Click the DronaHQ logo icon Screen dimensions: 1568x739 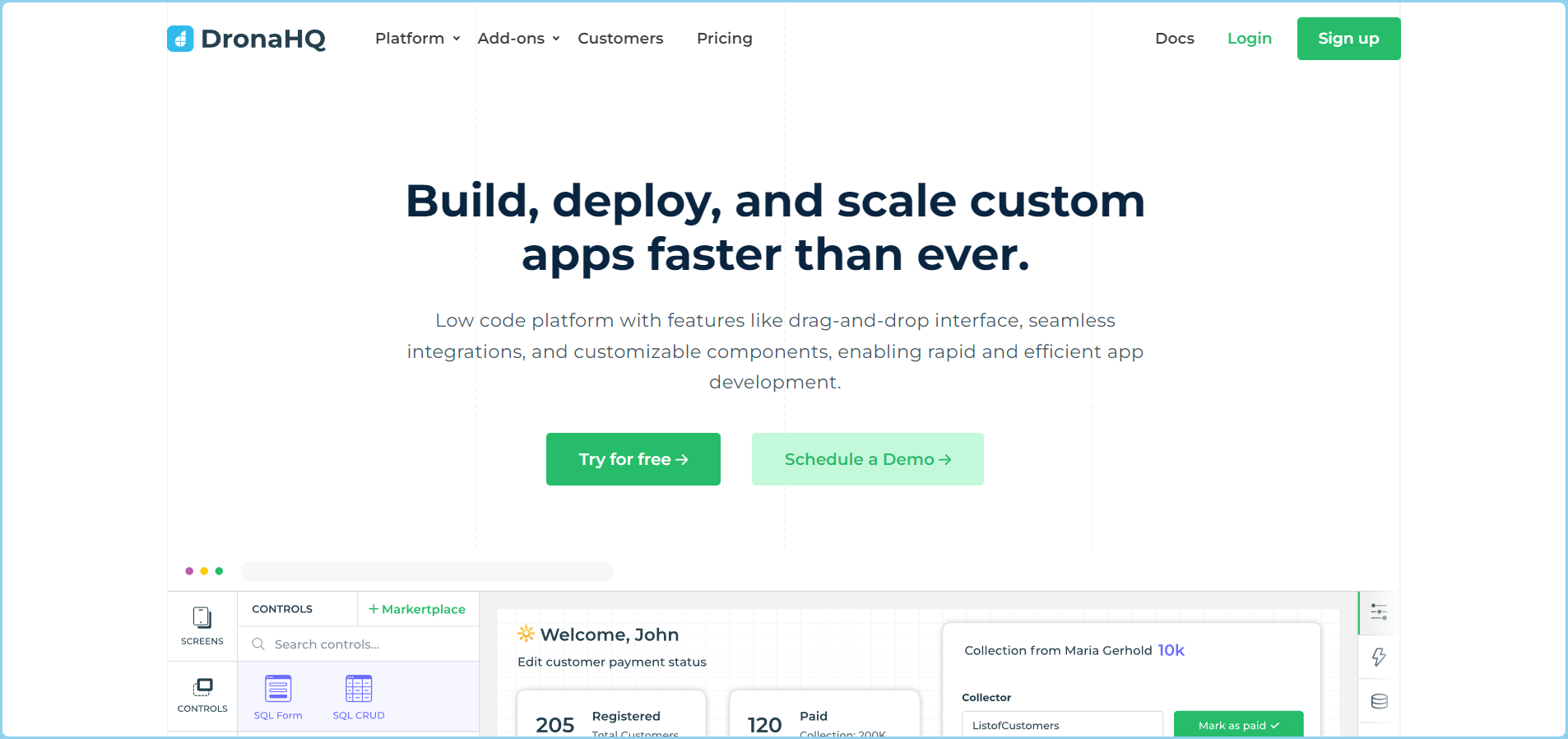point(180,39)
